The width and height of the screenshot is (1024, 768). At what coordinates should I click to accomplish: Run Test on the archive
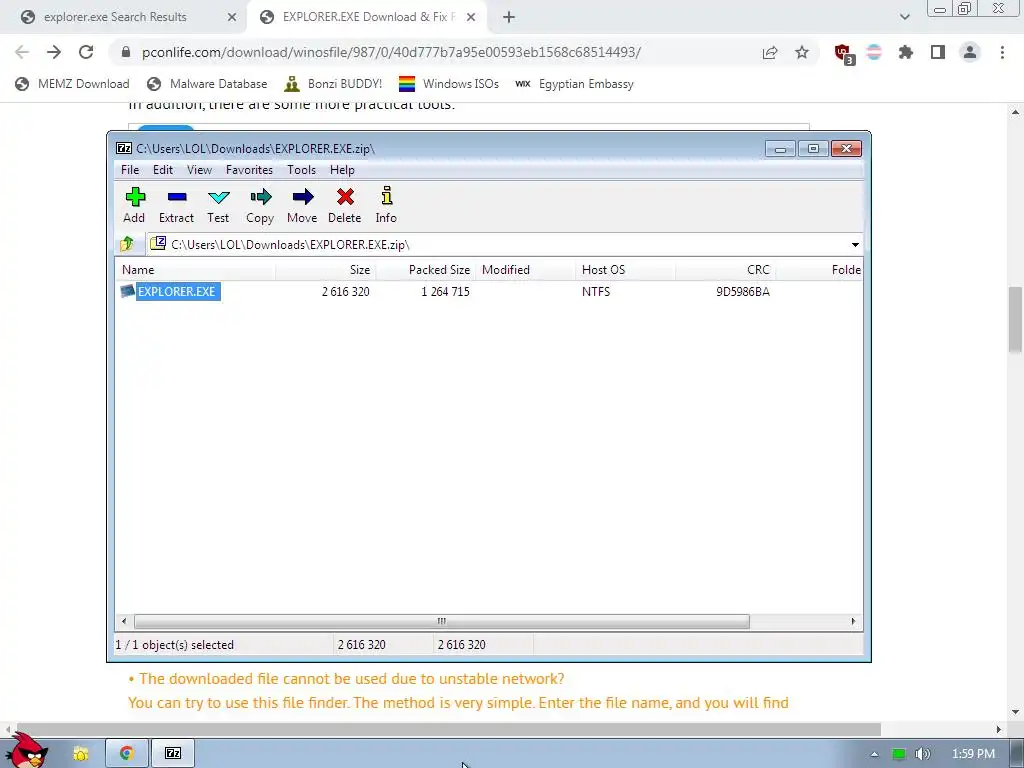tap(218, 206)
